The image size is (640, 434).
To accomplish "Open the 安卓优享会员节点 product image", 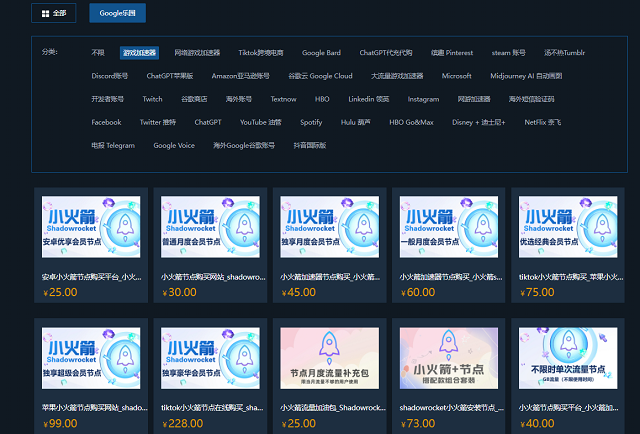I will click(91, 227).
